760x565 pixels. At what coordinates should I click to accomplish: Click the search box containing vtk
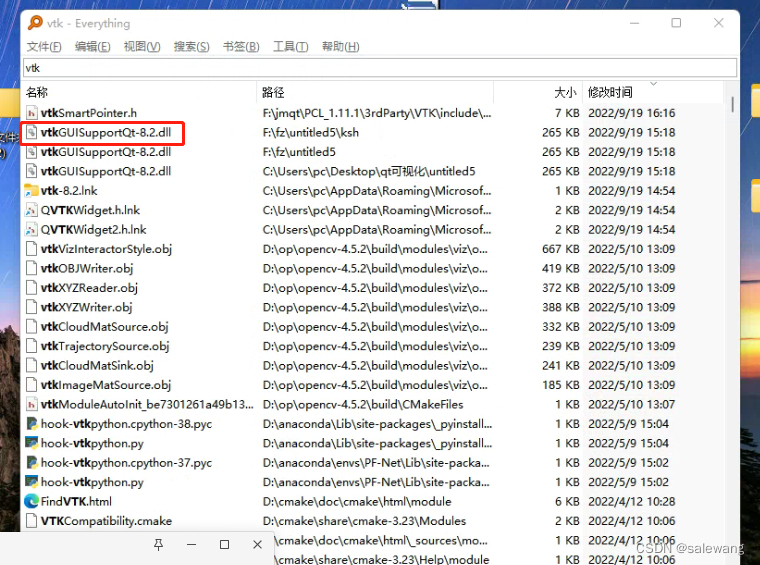[380, 68]
